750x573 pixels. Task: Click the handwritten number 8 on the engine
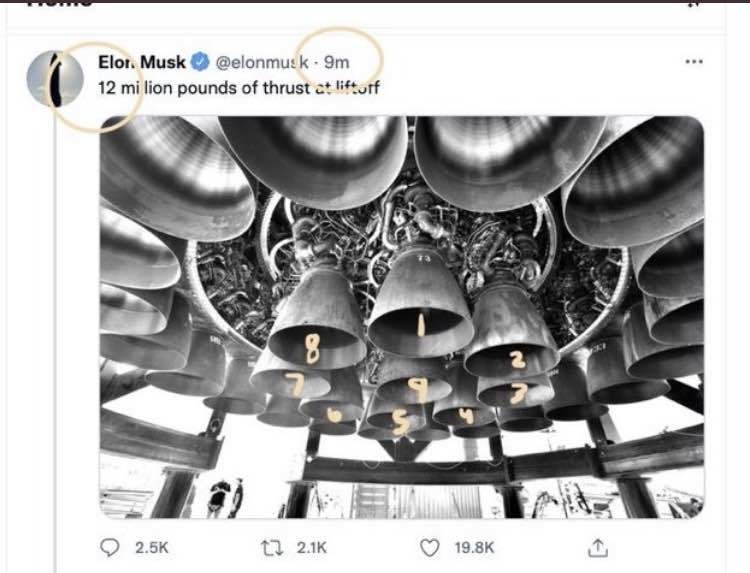312,350
